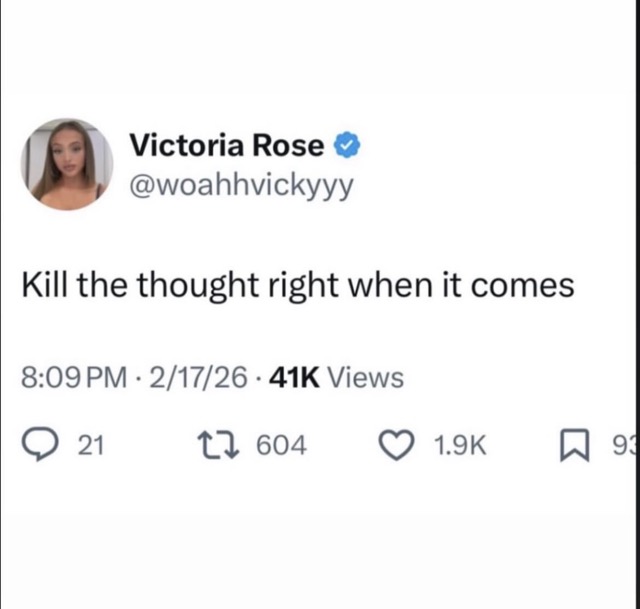
Task: Select the reply count 21
Action: pos(91,445)
